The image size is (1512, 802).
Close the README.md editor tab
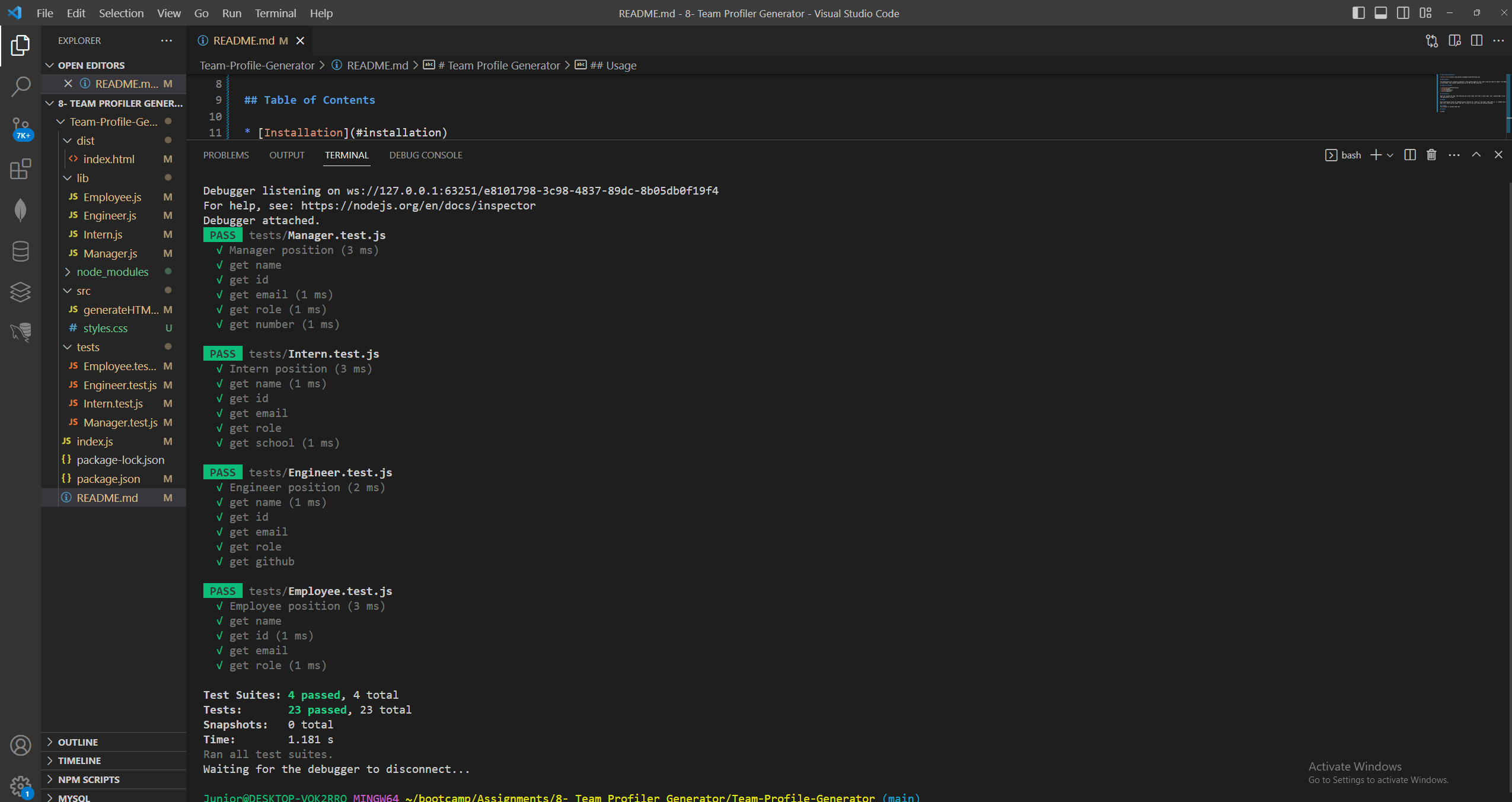[x=300, y=40]
